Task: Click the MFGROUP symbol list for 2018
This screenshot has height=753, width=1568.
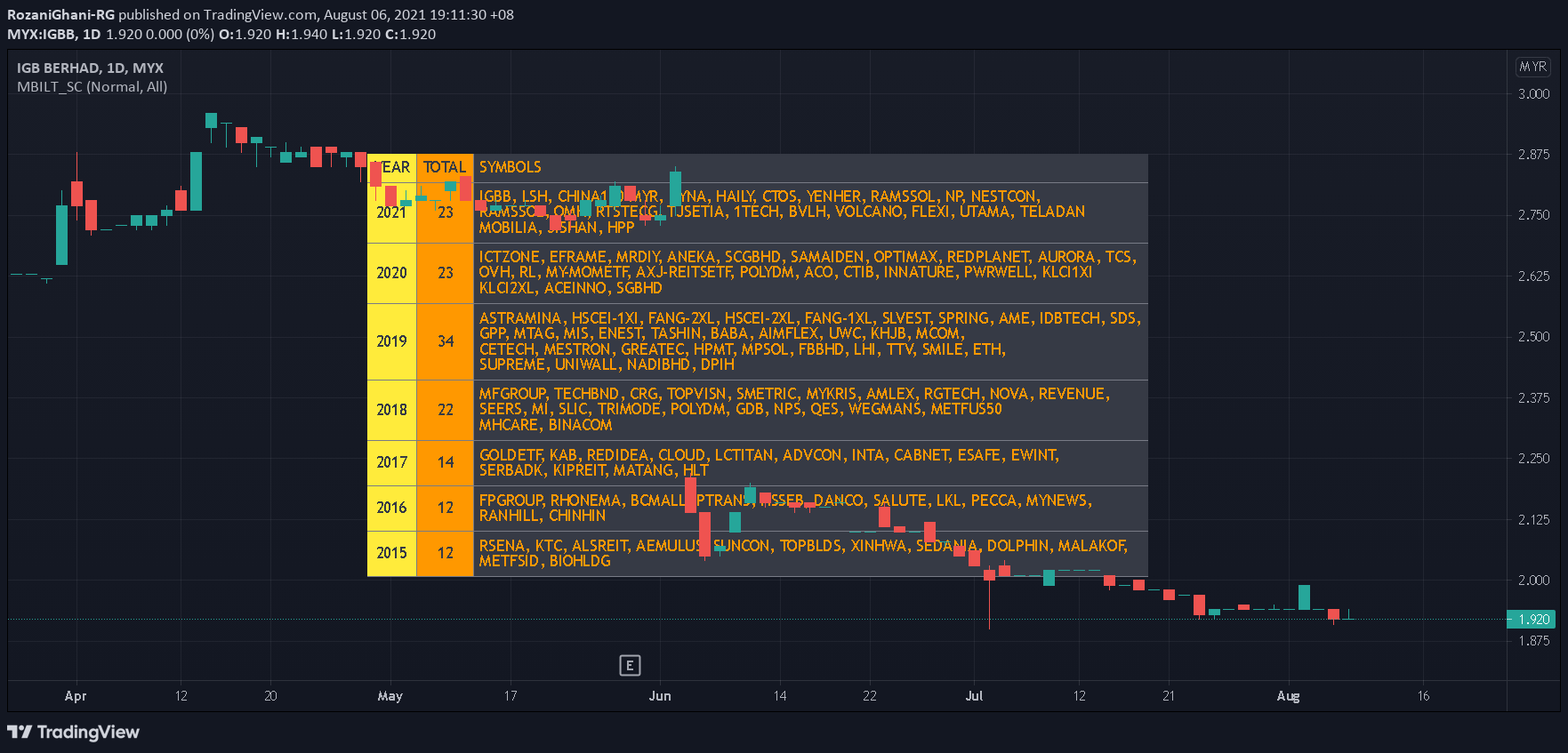Action: click(x=810, y=410)
